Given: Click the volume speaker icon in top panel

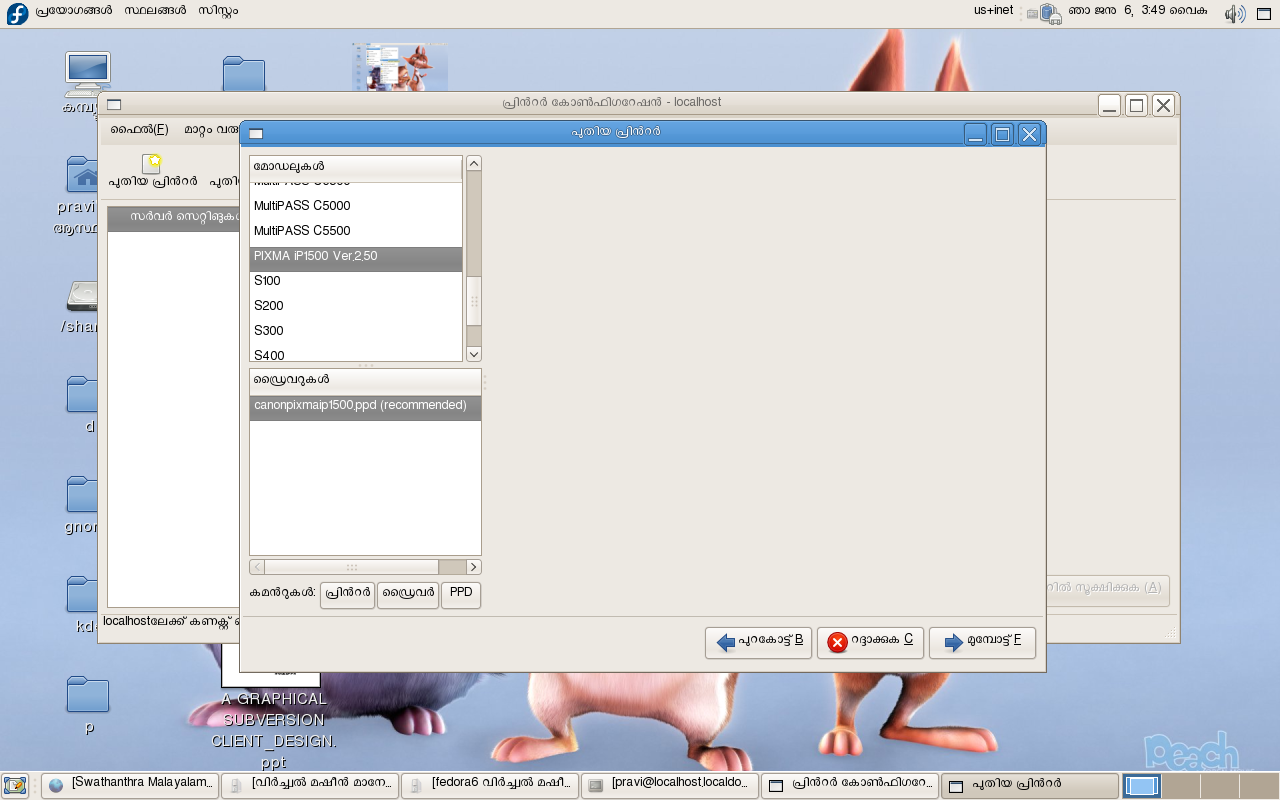Looking at the screenshot, I should (x=1234, y=13).
